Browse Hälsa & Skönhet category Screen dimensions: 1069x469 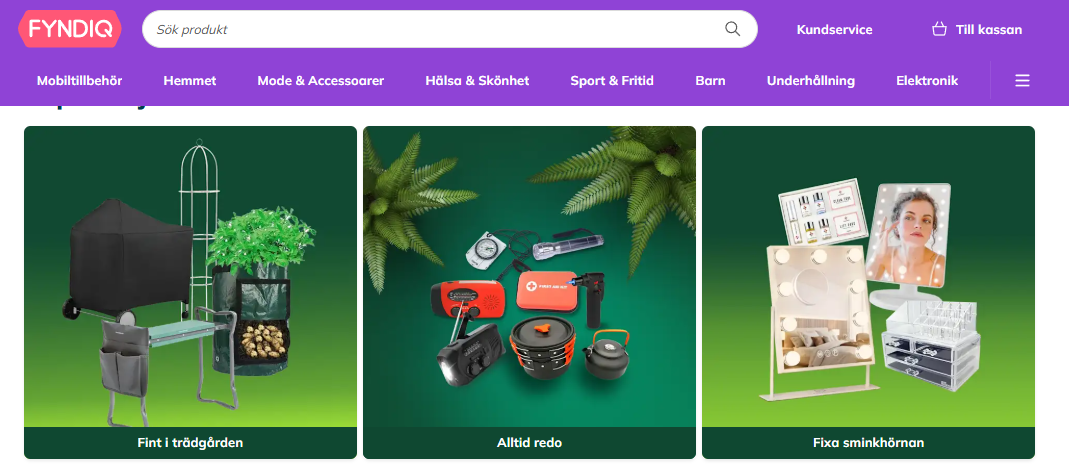tap(477, 81)
